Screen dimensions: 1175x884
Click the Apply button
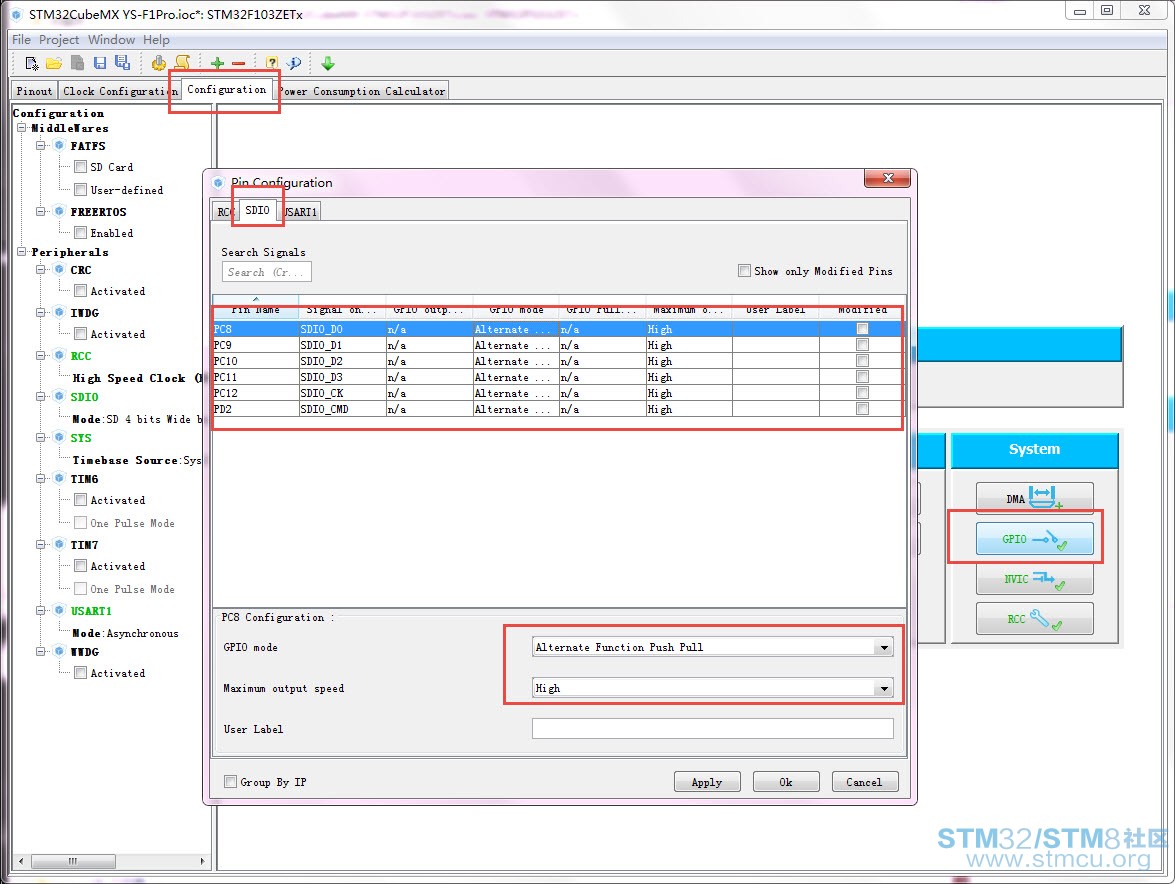click(707, 781)
